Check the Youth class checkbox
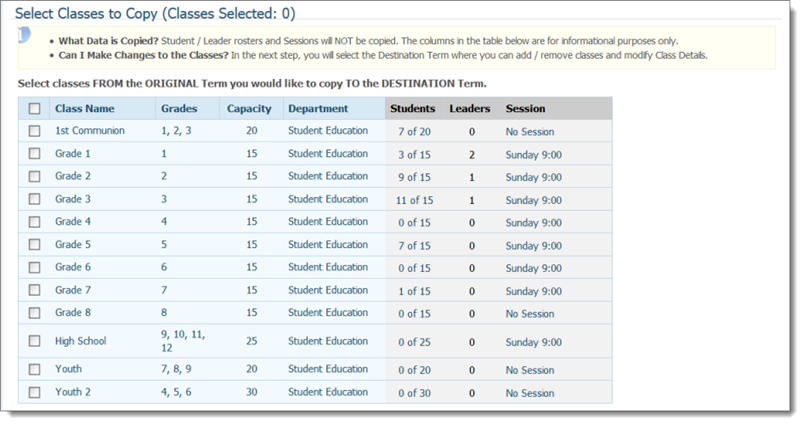 coord(34,369)
